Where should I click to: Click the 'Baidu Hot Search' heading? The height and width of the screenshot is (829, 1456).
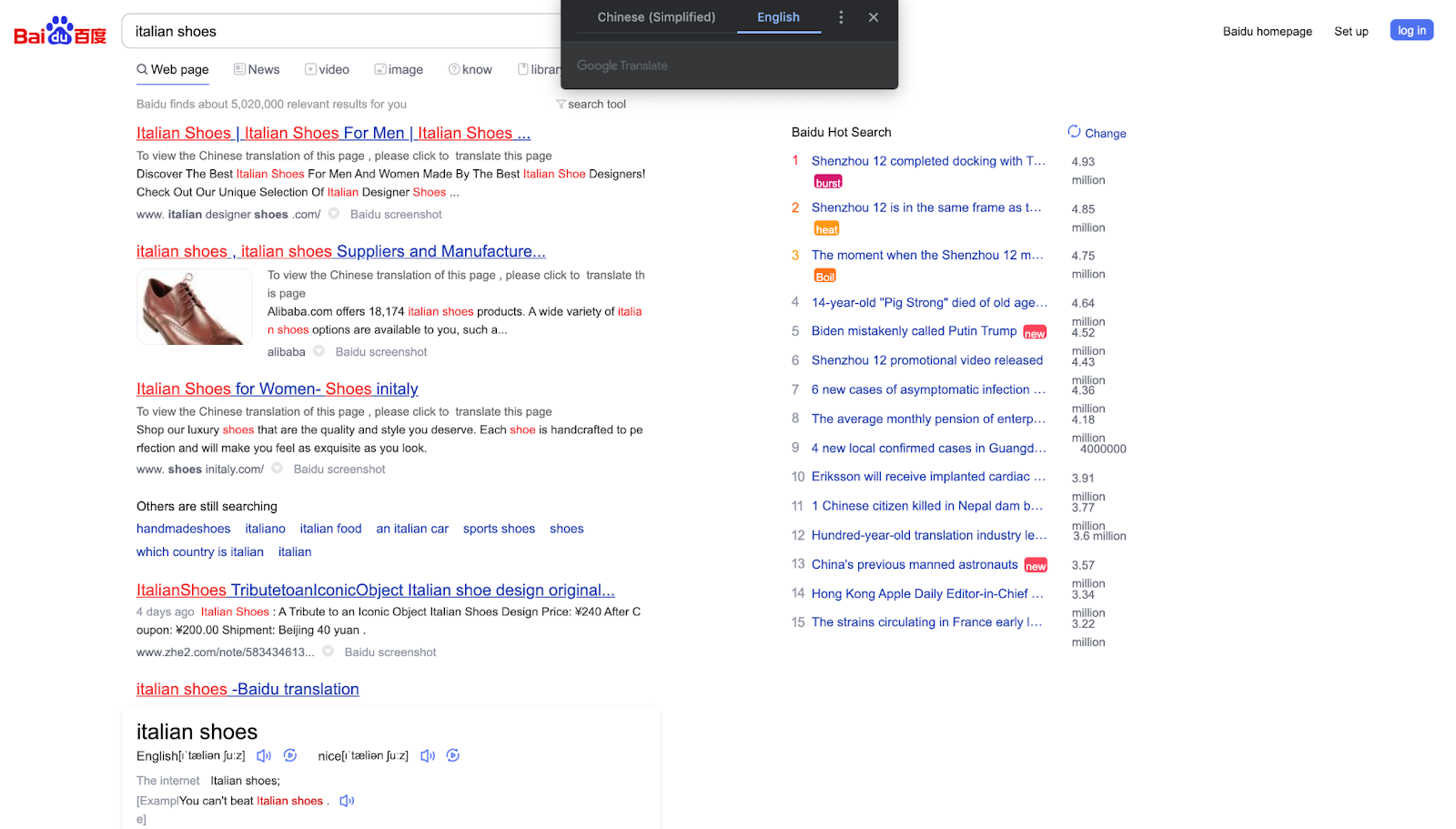coord(842,132)
